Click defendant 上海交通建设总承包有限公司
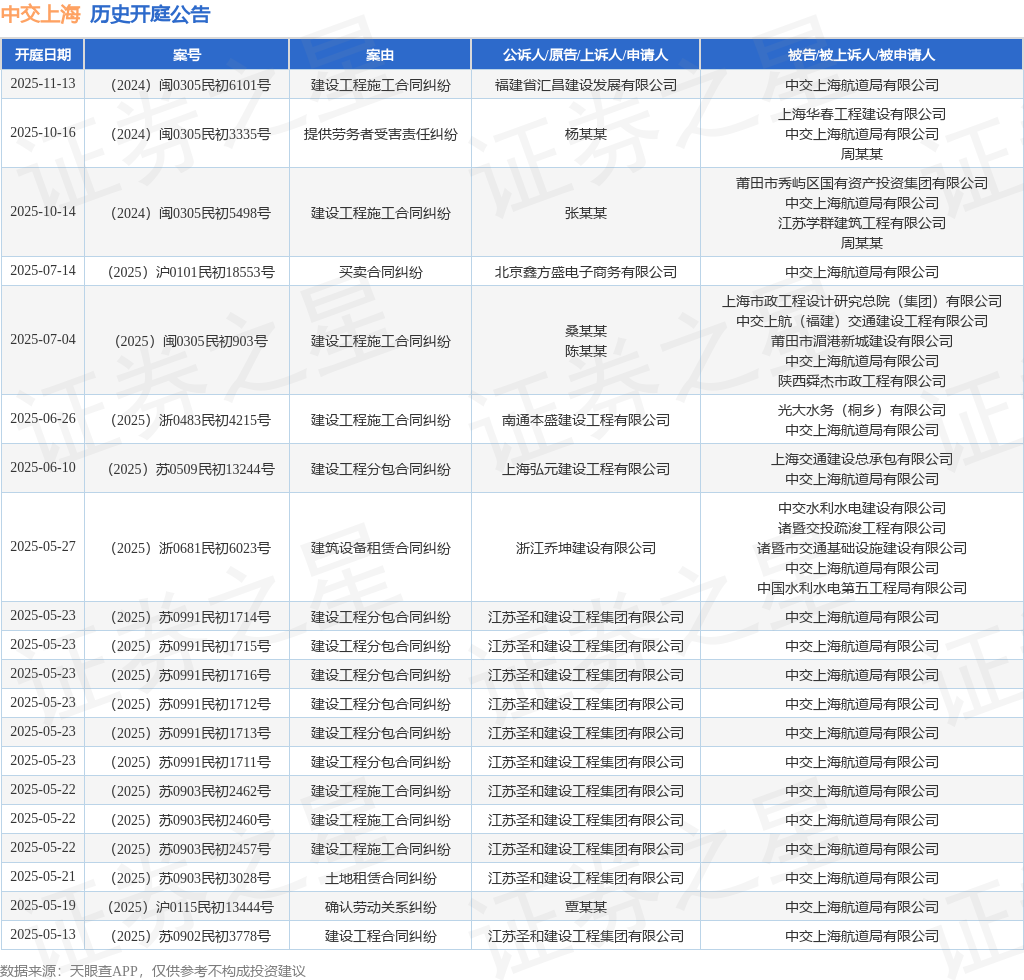The height and width of the screenshot is (980, 1024). [x=861, y=459]
